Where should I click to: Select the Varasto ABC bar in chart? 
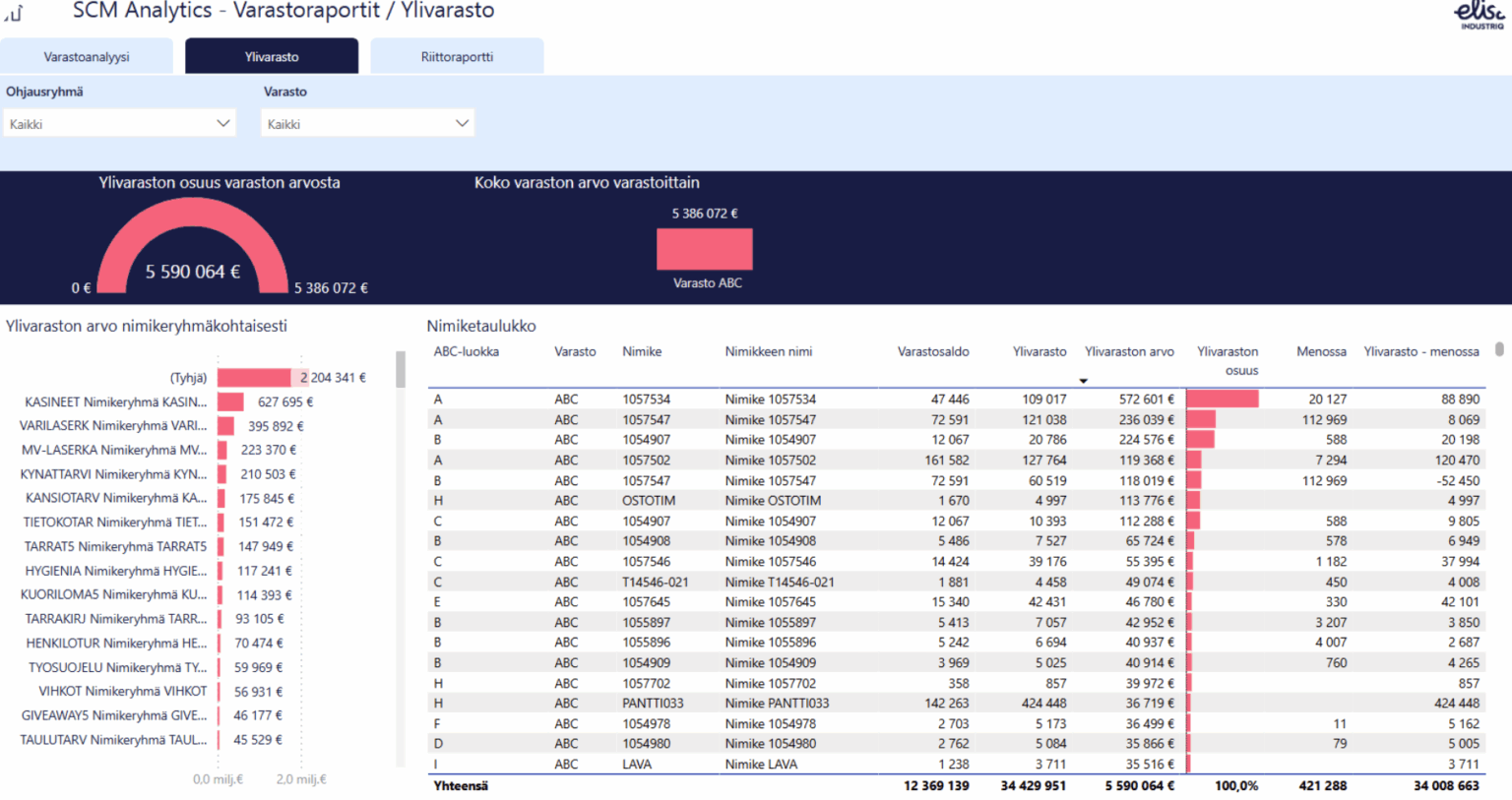pos(705,249)
